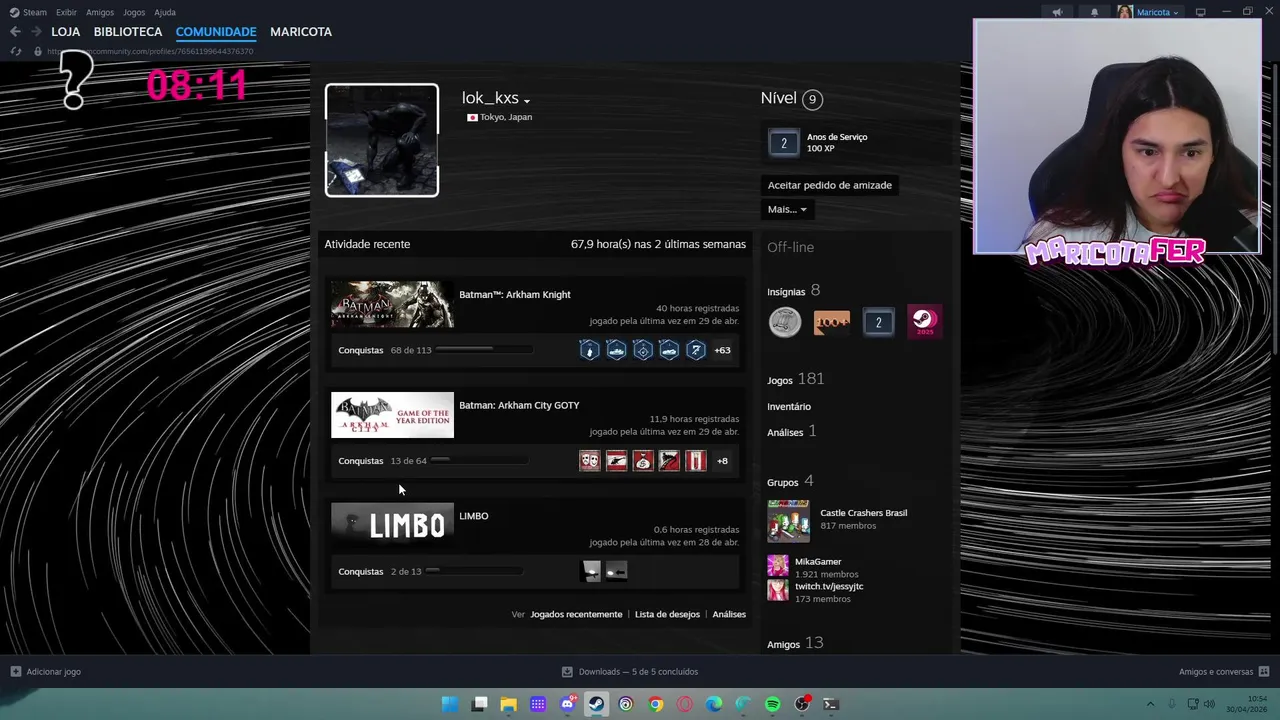1280x720 pixels.
Task: Switch to Big Picture mode icon
Action: click(x=1201, y=12)
